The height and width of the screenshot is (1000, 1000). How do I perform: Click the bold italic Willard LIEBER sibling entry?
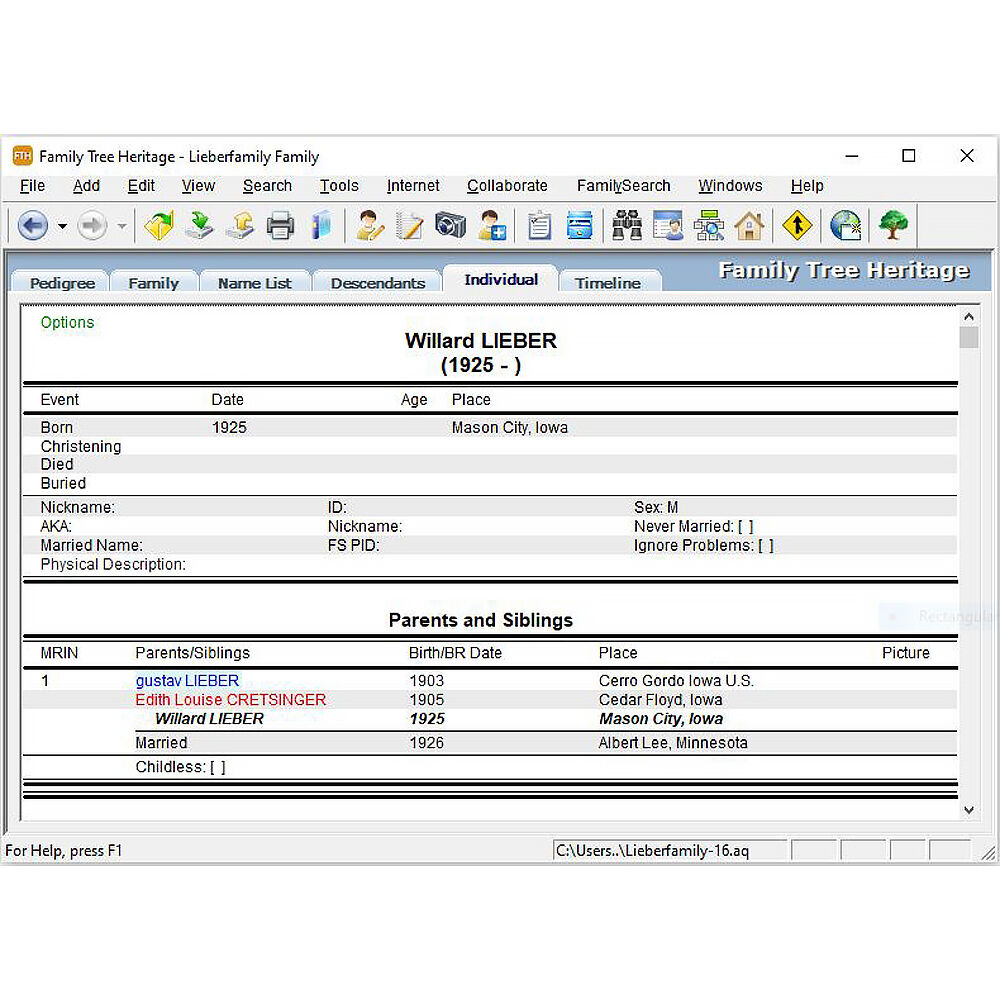point(209,719)
